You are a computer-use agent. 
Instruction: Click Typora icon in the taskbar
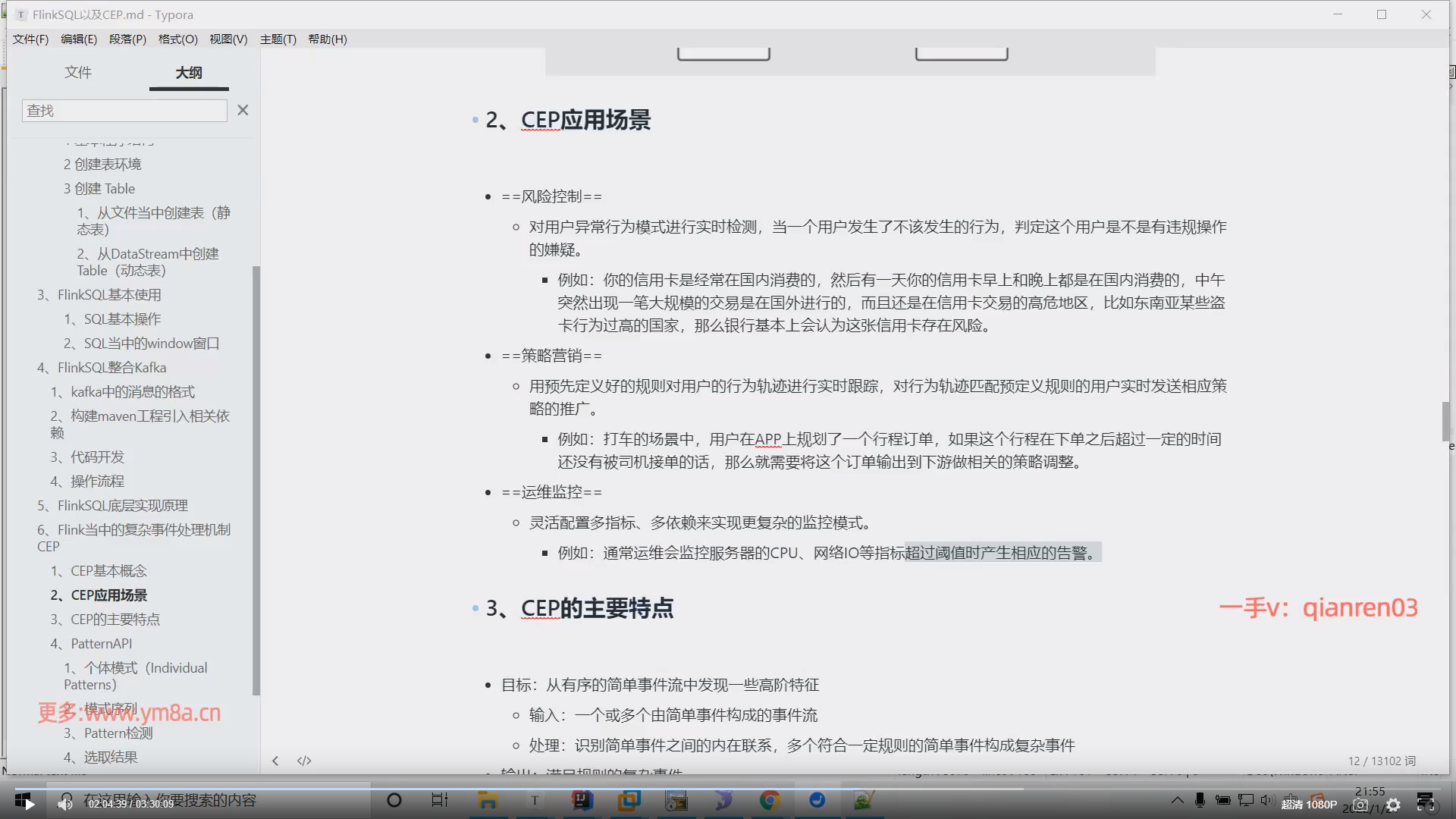click(x=535, y=800)
